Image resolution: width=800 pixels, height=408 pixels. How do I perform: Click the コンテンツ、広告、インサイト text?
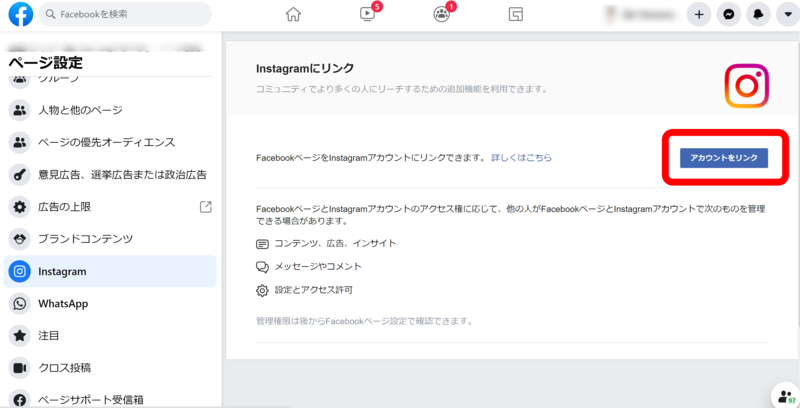(335, 244)
